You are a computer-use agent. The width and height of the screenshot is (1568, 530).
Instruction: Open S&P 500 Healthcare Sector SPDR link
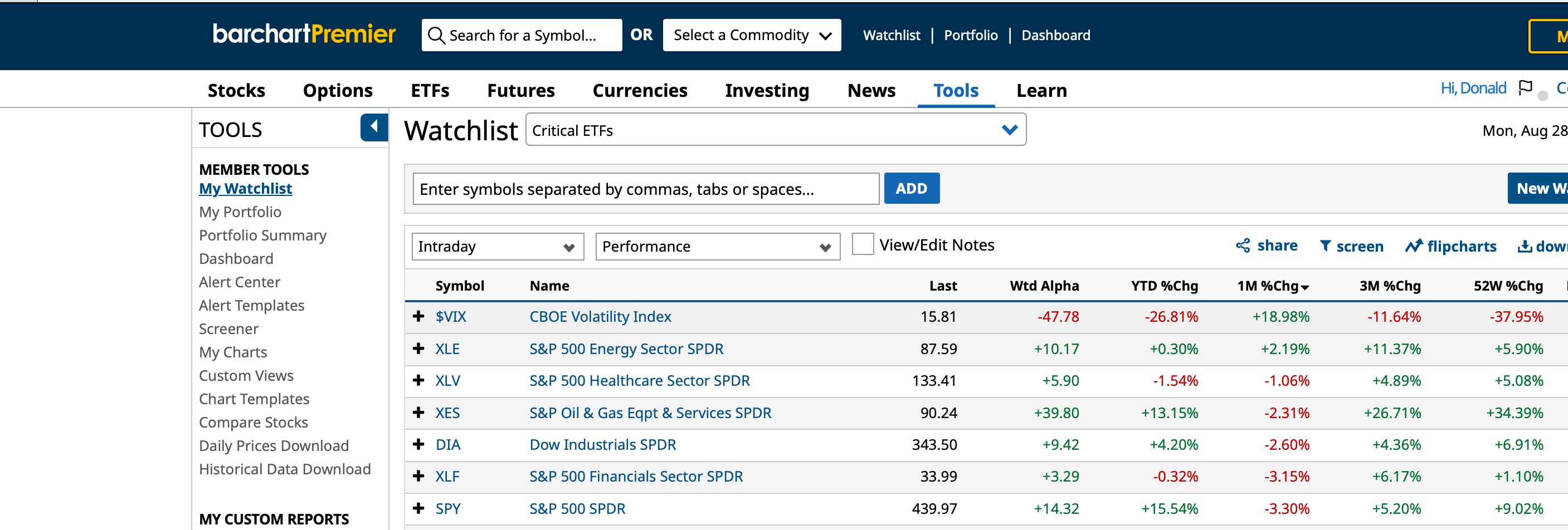pos(639,380)
